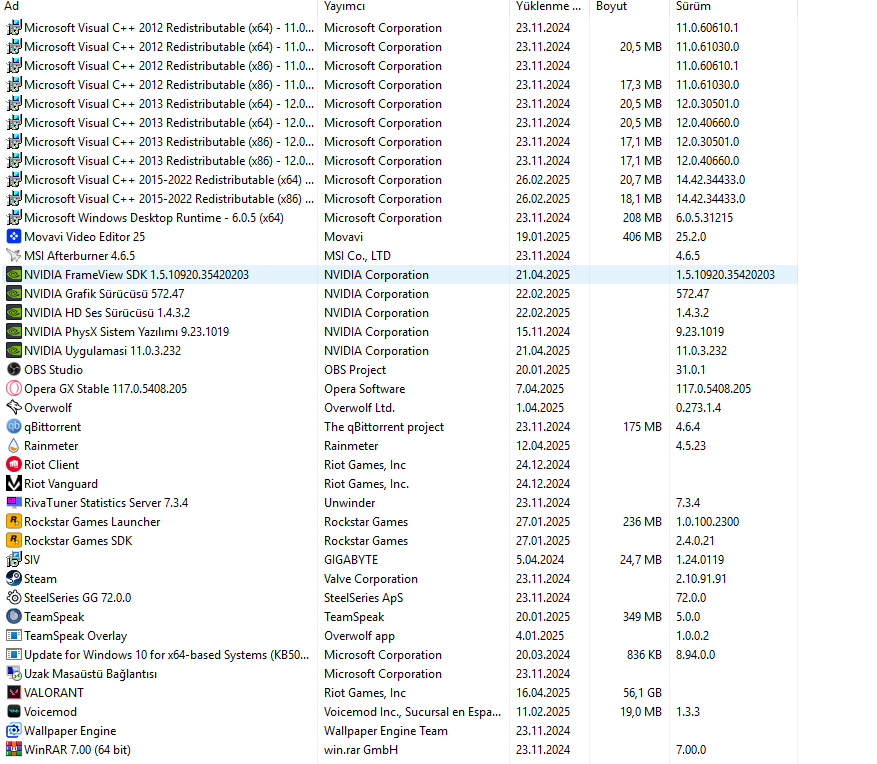Click the NVIDIA PhysX Sistem Yazılımı icon
Image resolution: width=877 pixels, height=764 pixels.
13,332
